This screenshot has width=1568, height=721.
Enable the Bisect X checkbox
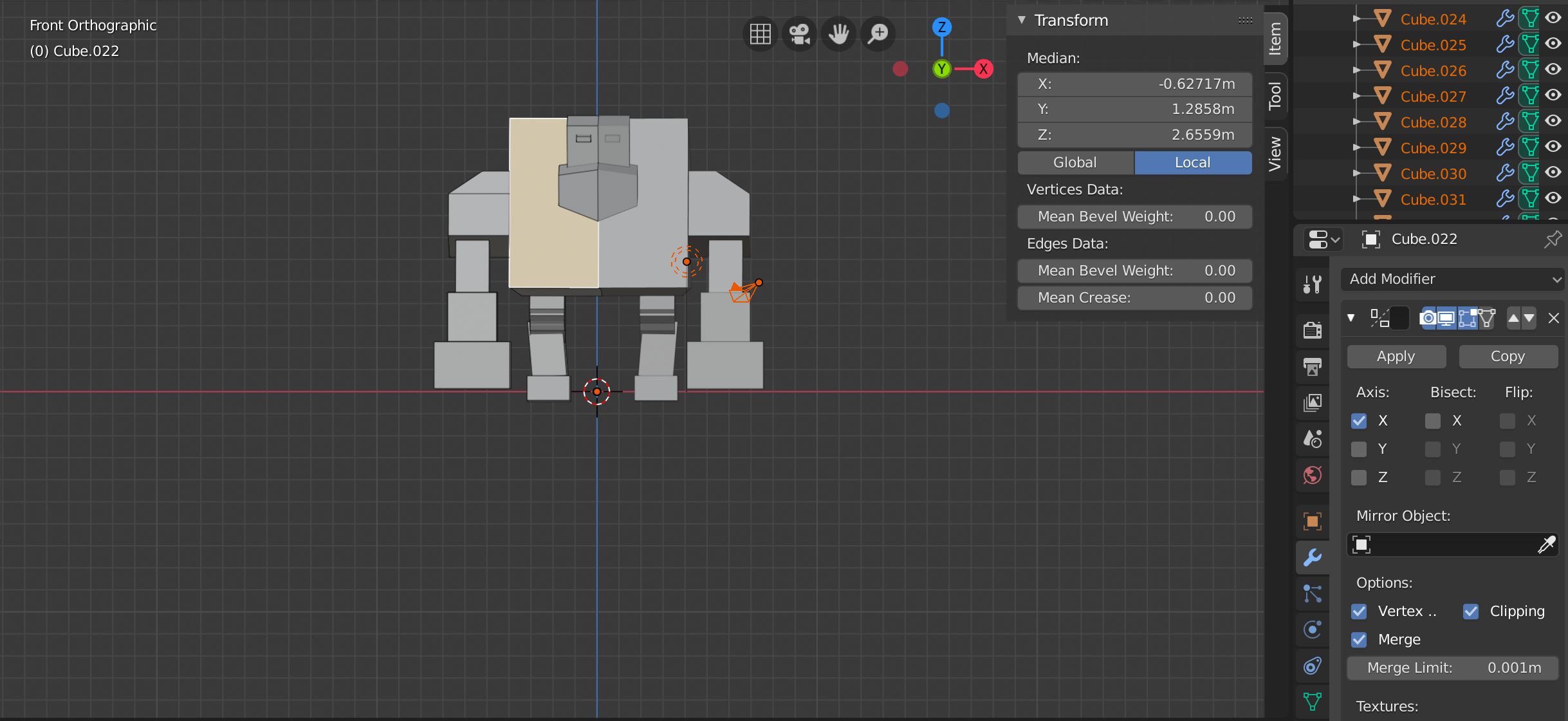tap(1433, 421)
